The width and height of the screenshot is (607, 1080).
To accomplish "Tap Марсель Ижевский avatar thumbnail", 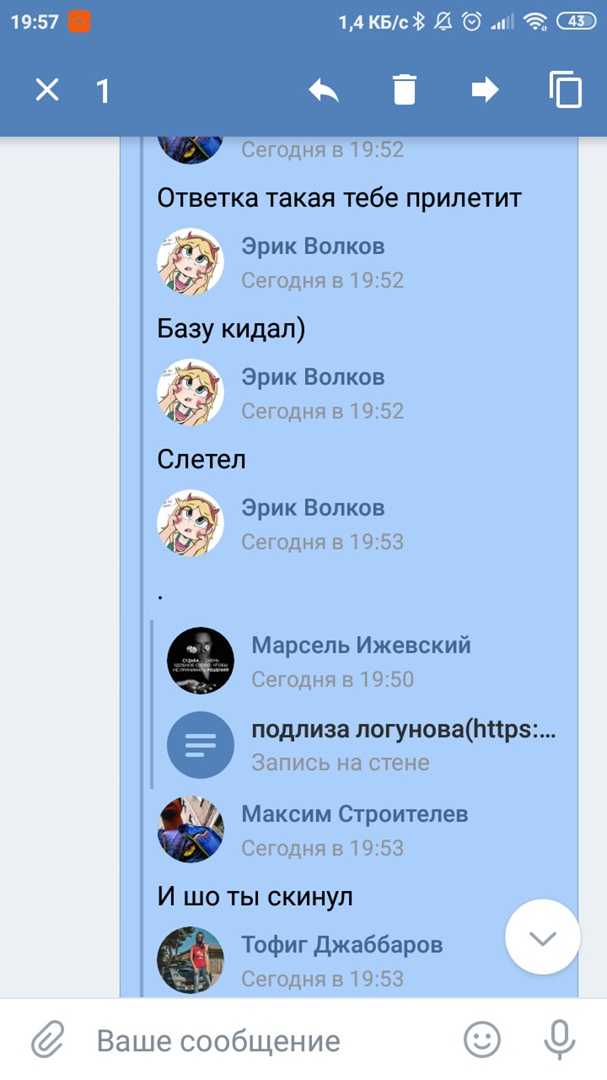I will pyautogui.click(x=200, y=660).
